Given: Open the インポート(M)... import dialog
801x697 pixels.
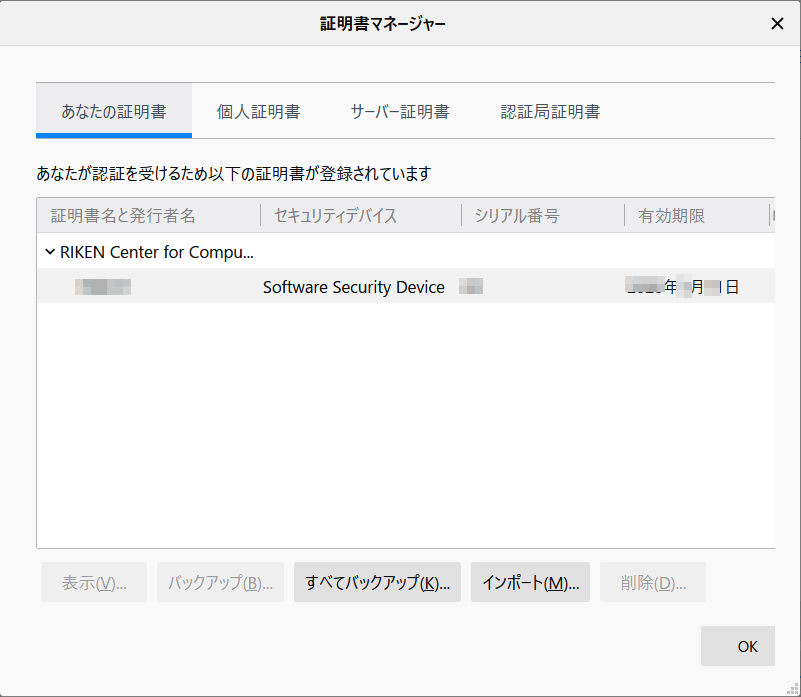Looking at the screenshot, I should [530, 583].
